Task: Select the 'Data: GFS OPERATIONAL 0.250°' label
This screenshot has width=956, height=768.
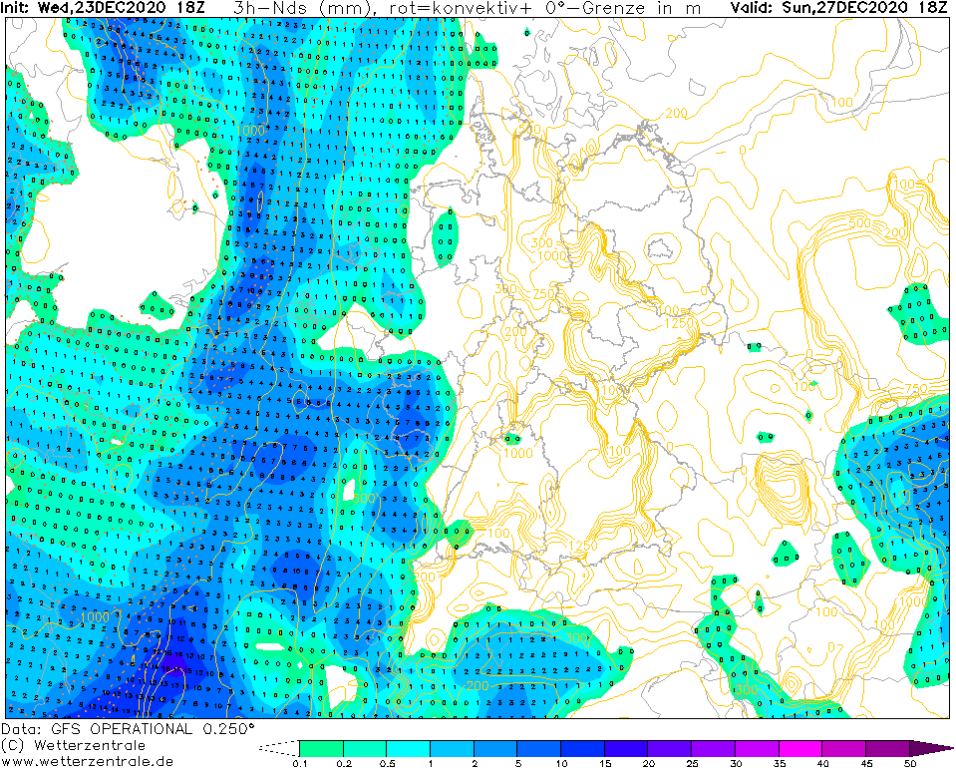Action: click(128, 729)
